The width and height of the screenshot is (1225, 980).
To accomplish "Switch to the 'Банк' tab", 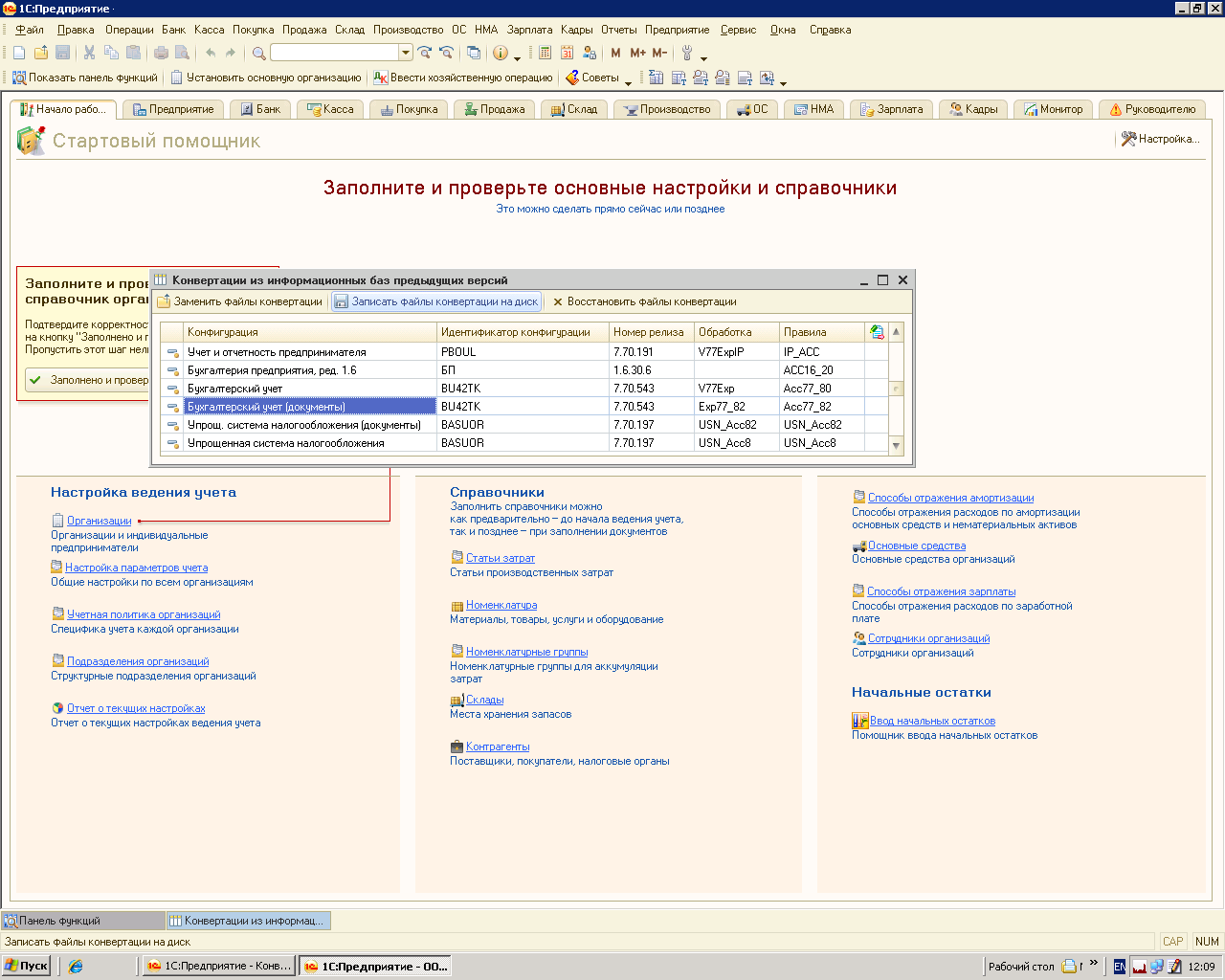I will pyautogui.click(x=260, y=109).
